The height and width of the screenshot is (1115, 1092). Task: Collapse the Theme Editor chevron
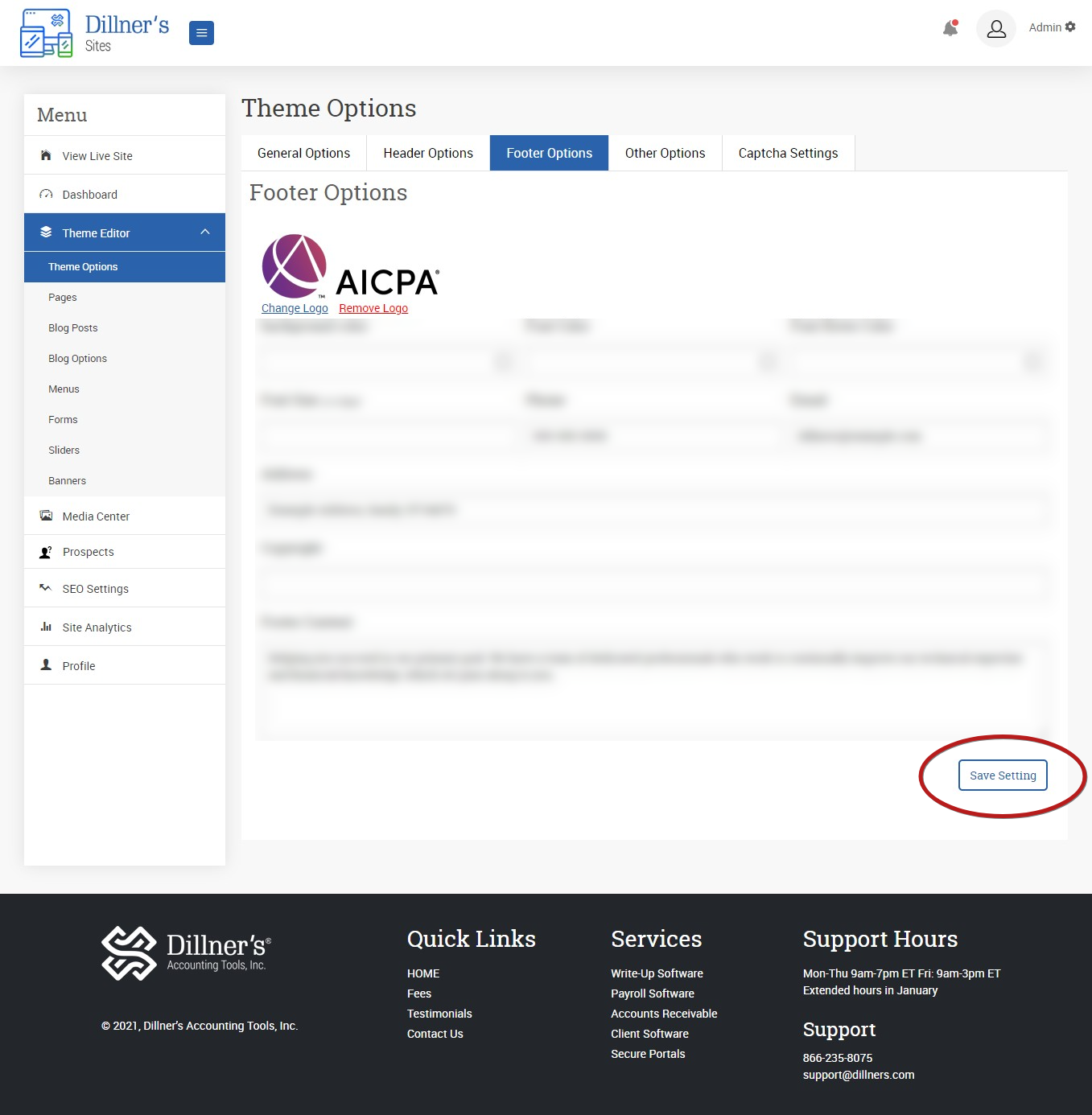click(205, 232)
